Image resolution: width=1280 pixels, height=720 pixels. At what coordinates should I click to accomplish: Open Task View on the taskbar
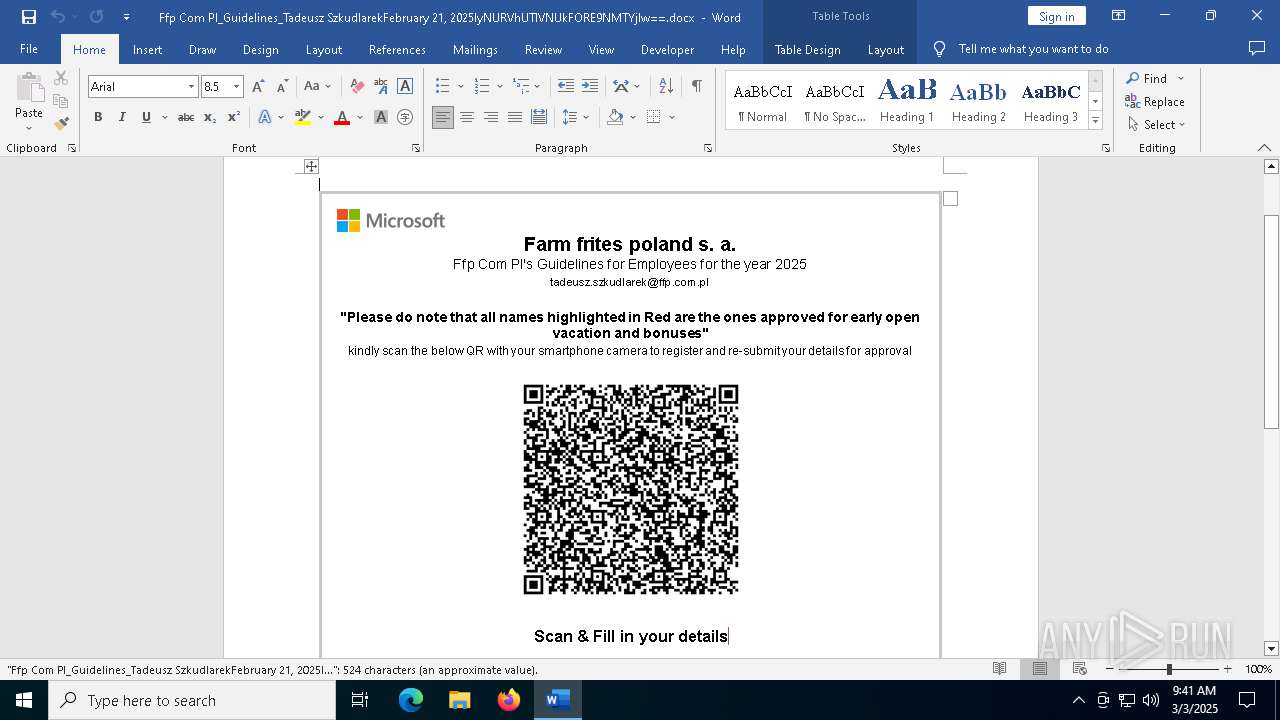click(x=360, y=700)
